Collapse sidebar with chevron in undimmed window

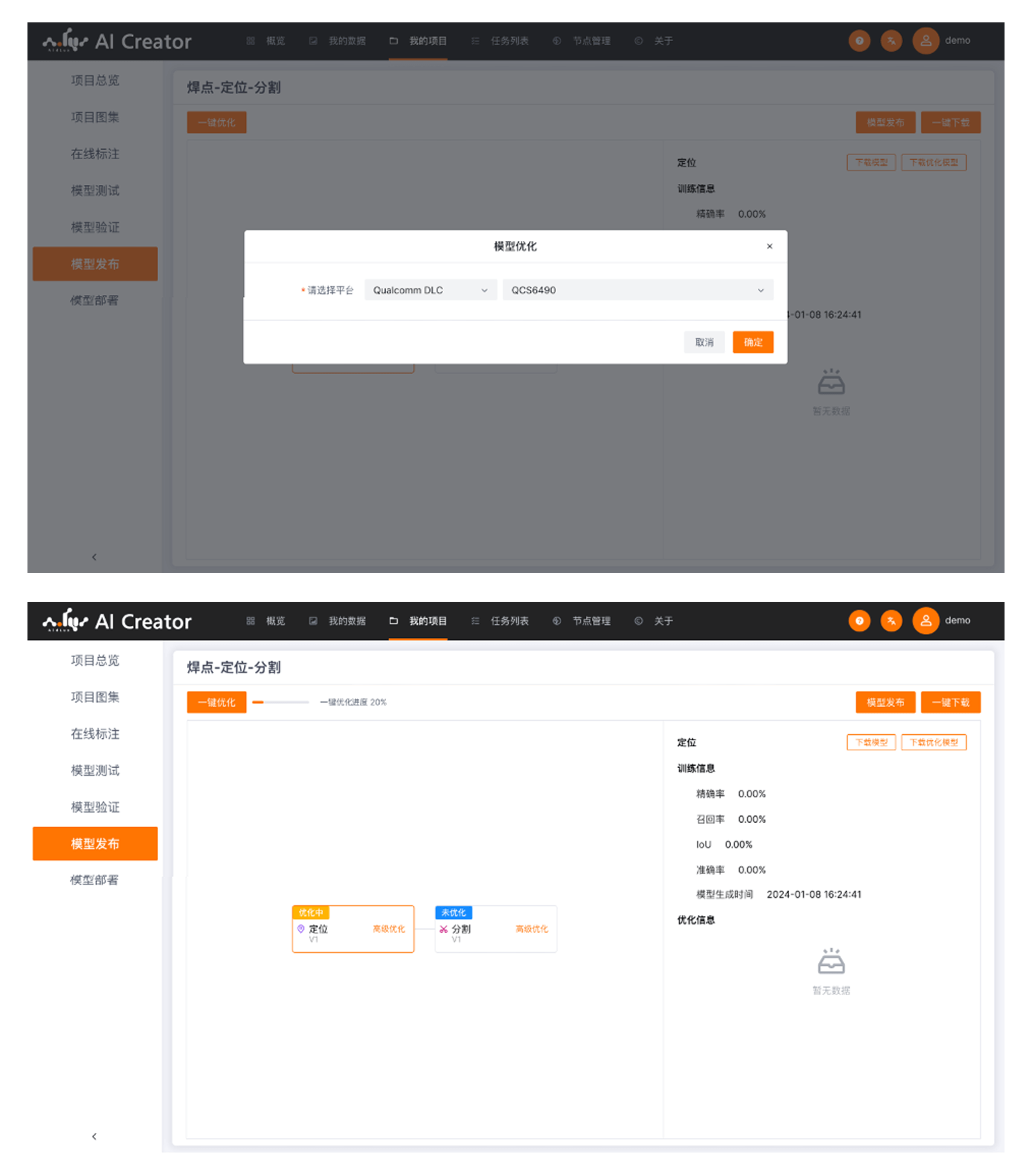click(94, 1136)
